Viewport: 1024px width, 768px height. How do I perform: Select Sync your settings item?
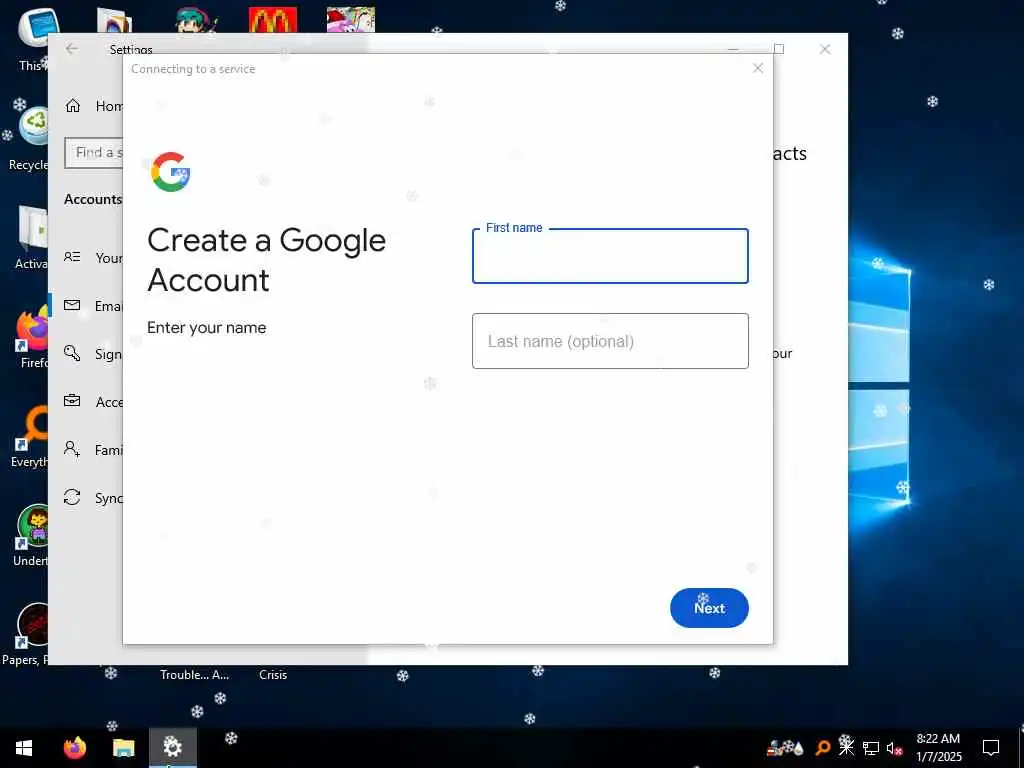coord(93,498)
